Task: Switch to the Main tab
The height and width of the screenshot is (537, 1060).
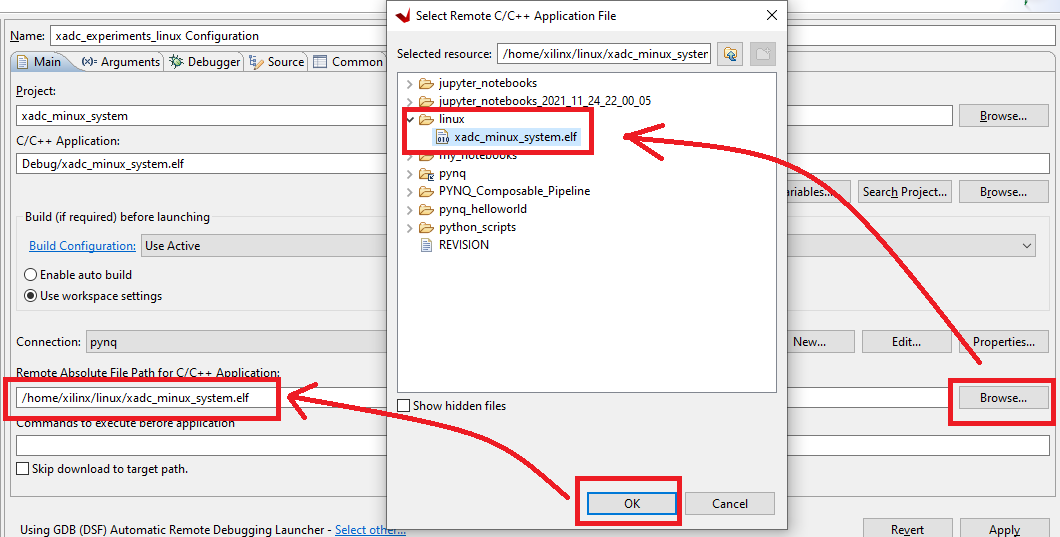Action: pyautogui.click(x=41, y=62)
